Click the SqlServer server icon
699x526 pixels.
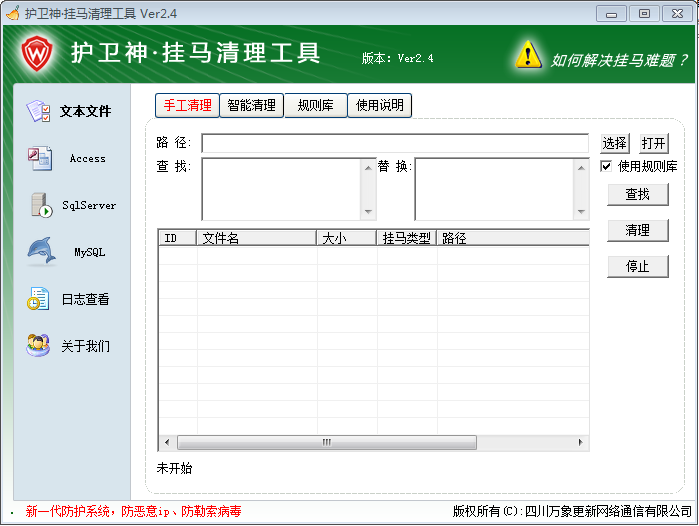coord(41,205)
